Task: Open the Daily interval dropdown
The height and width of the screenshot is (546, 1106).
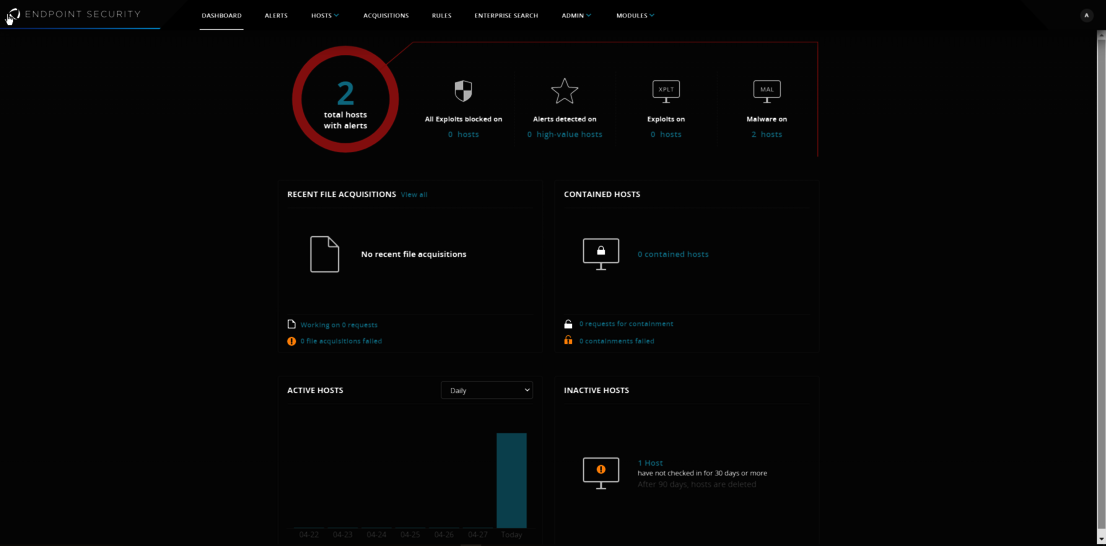Action: [486, 390]
